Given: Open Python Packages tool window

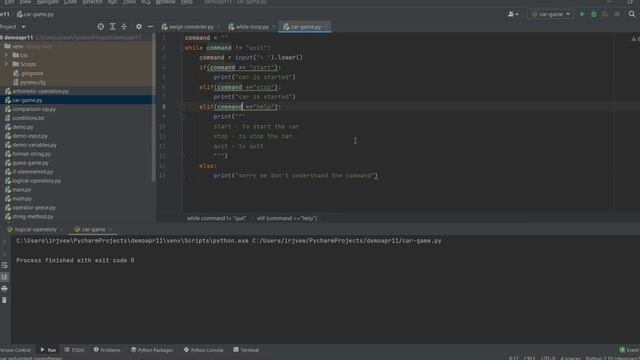Looking at the screenshot, I should tap(152, 350).
